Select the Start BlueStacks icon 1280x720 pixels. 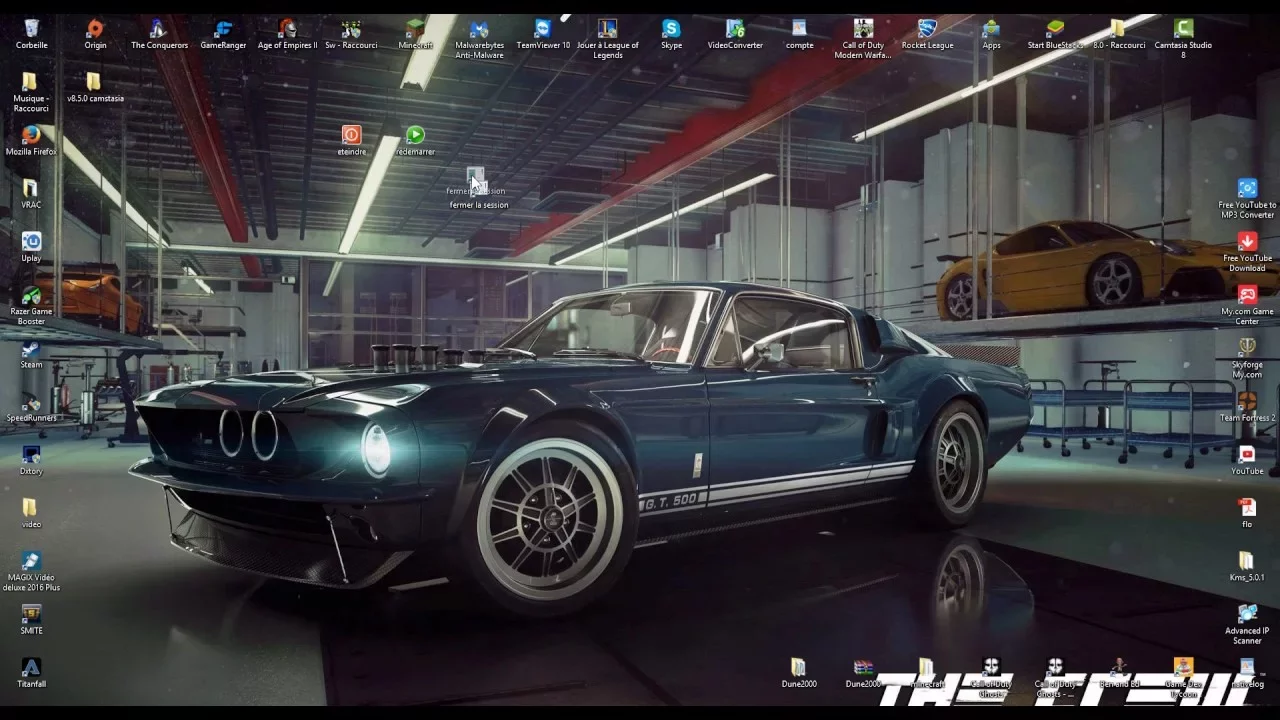click(1055, 29)
